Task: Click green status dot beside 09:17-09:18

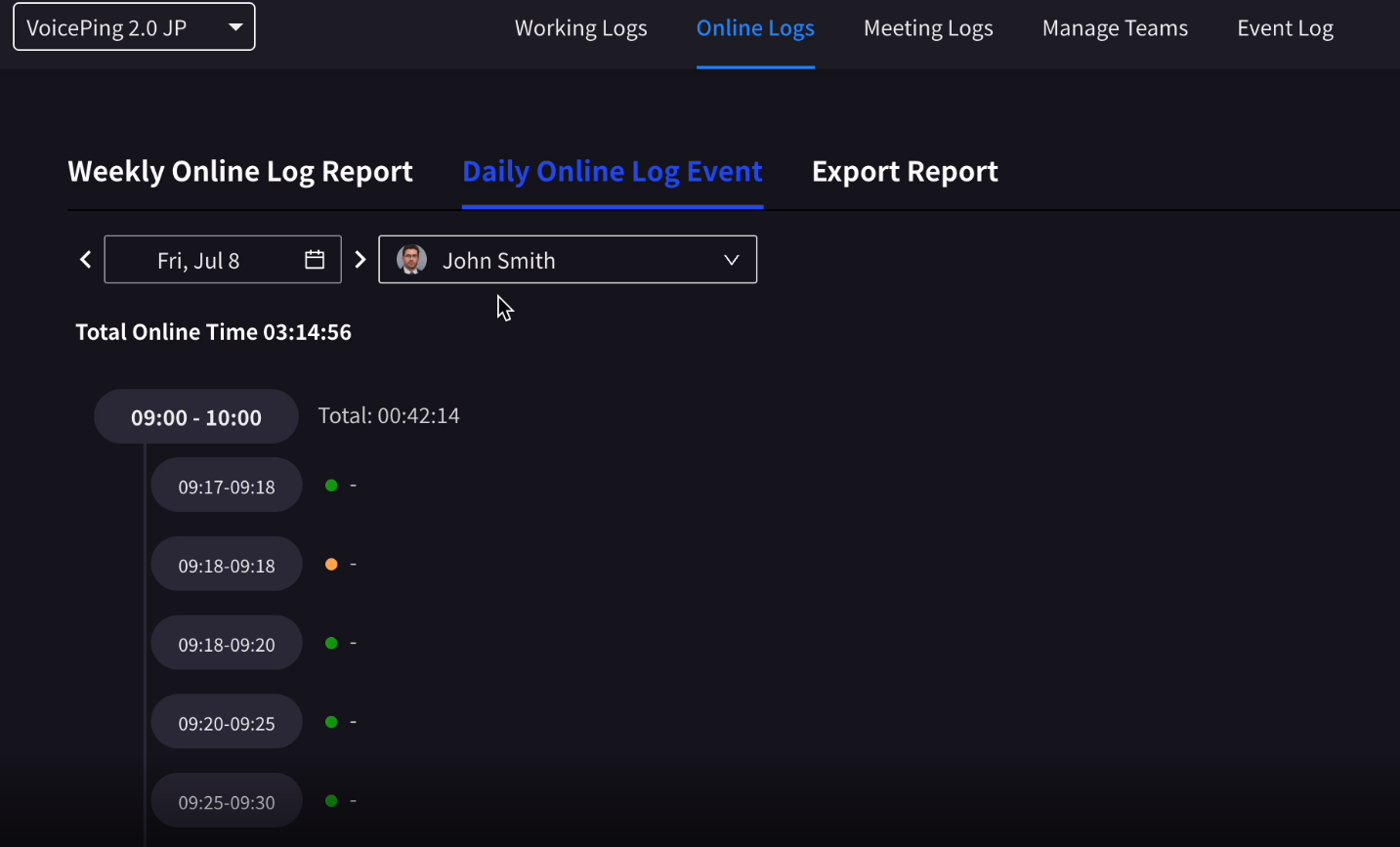Action: pos(331,486)
